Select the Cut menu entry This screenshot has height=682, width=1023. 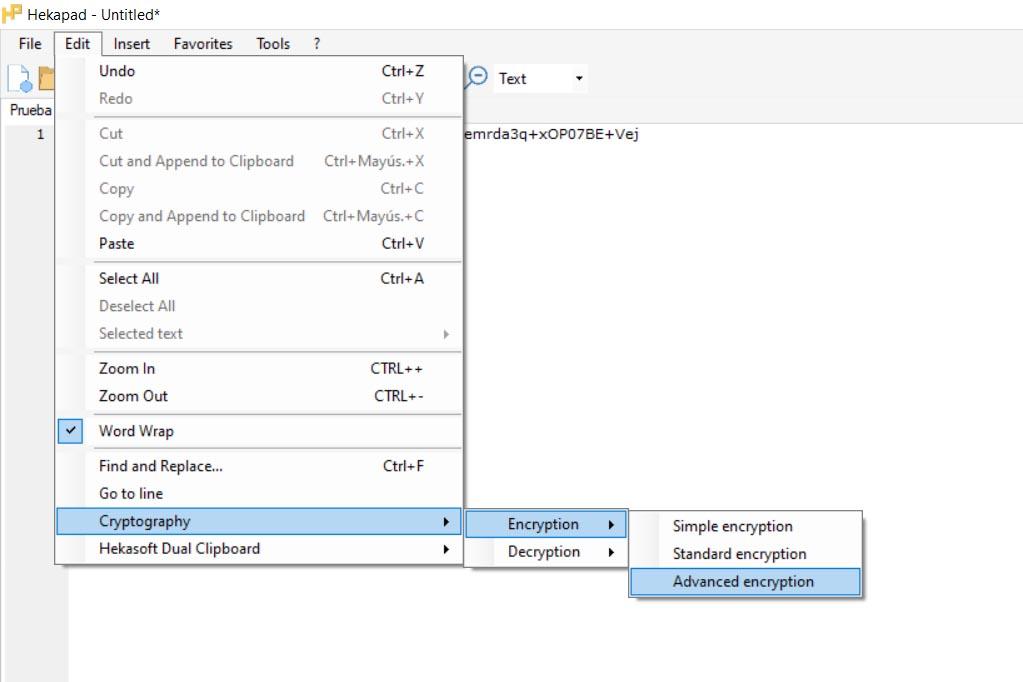coord(259,134)
